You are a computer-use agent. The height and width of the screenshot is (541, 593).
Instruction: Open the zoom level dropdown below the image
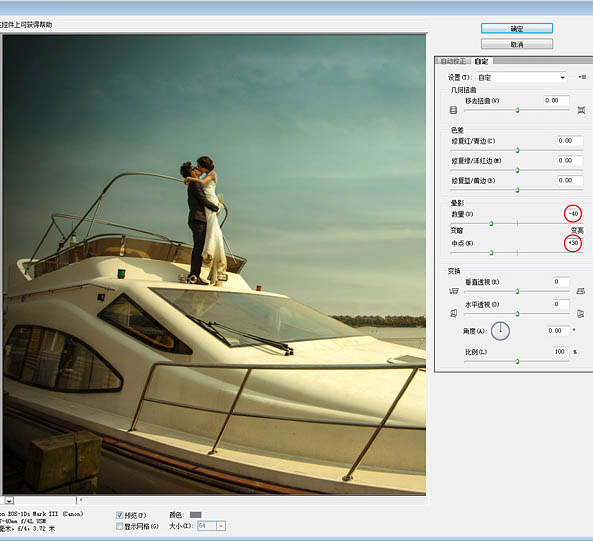pyautogui.click(x=9, y=501)
